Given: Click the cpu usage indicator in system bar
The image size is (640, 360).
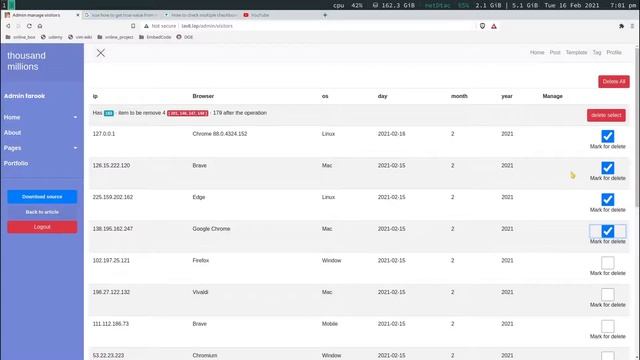Looking at the screenshot, I should [x=348, y=5].
